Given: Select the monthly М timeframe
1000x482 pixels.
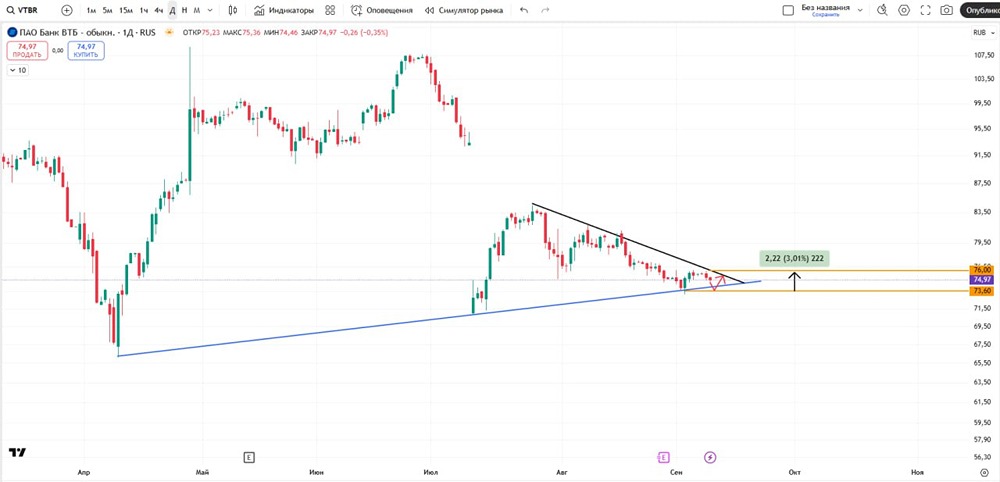Looking at the screenshot, I should pyautogui.click(x=196, y=10).
